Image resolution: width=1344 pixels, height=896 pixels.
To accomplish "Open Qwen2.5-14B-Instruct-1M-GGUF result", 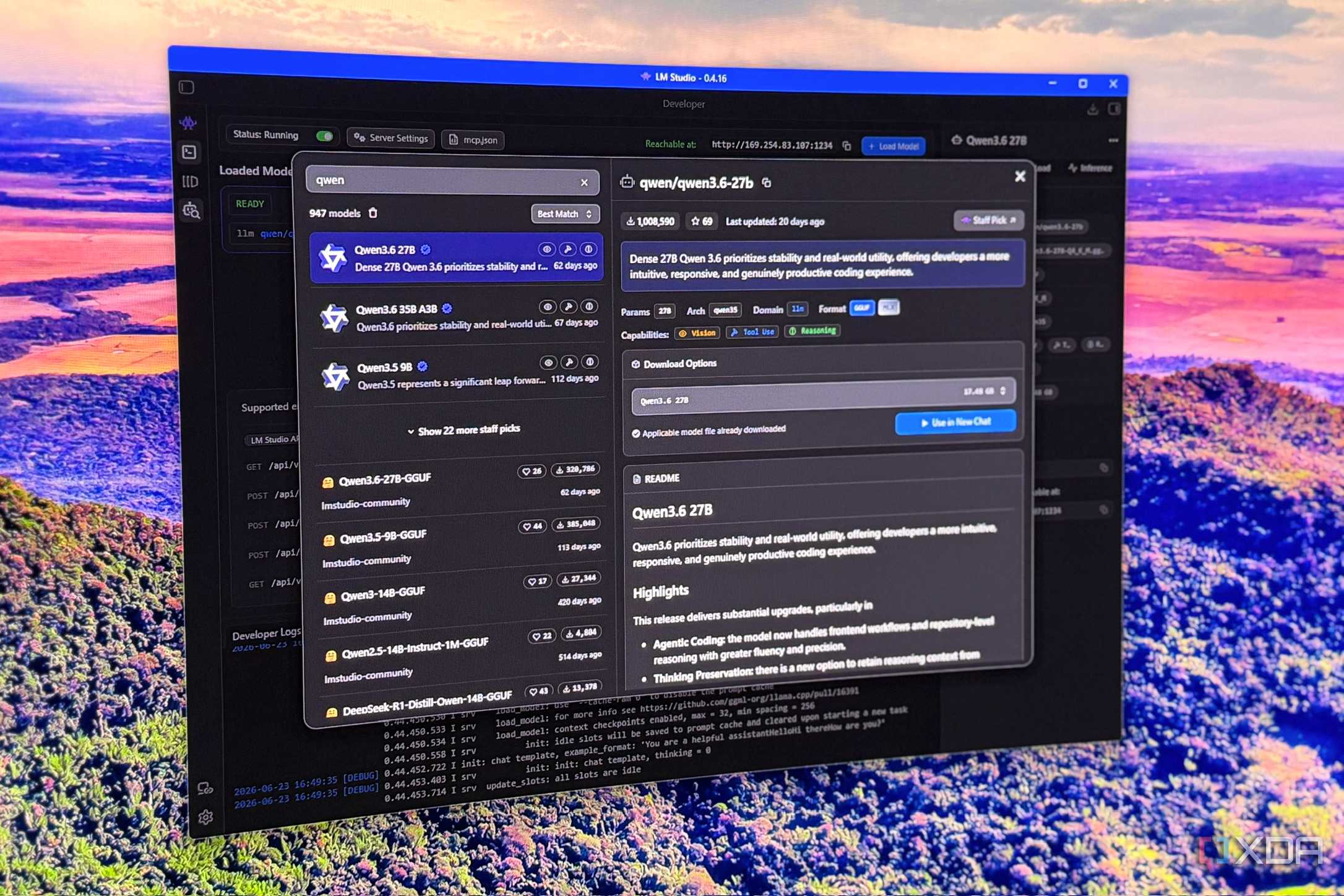I will point(463,657).
